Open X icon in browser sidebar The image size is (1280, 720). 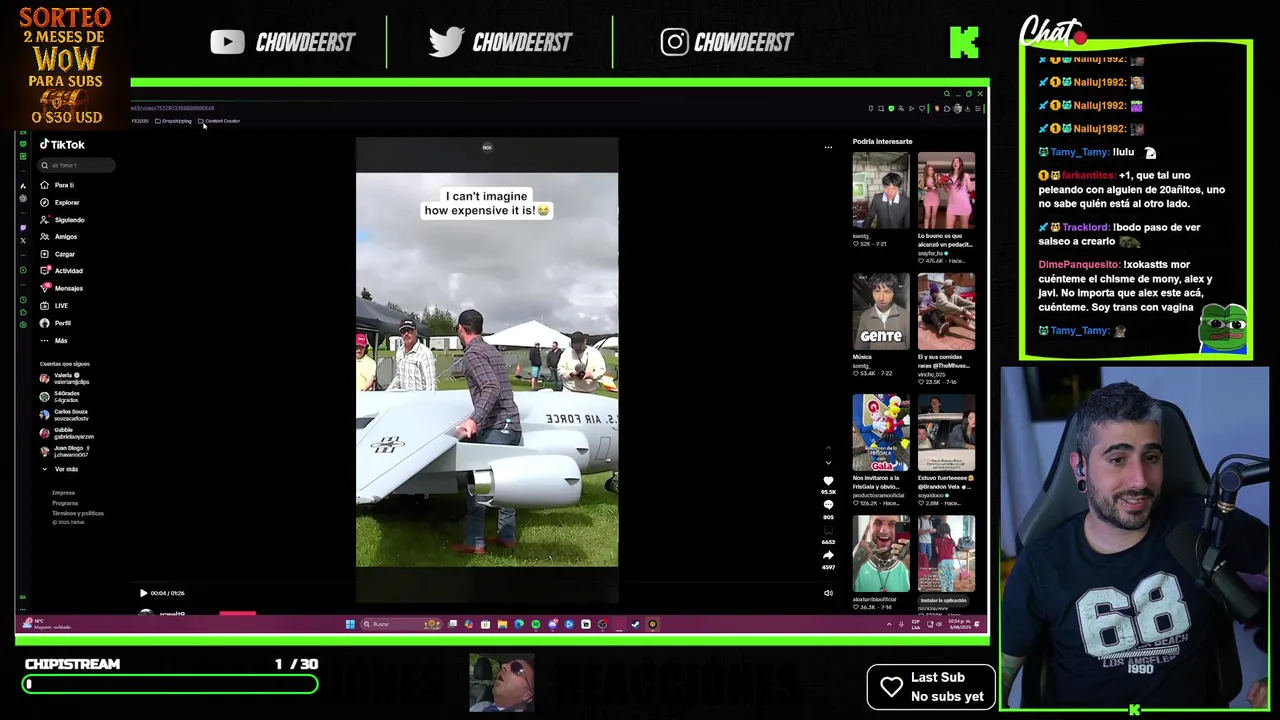[23, 240]
